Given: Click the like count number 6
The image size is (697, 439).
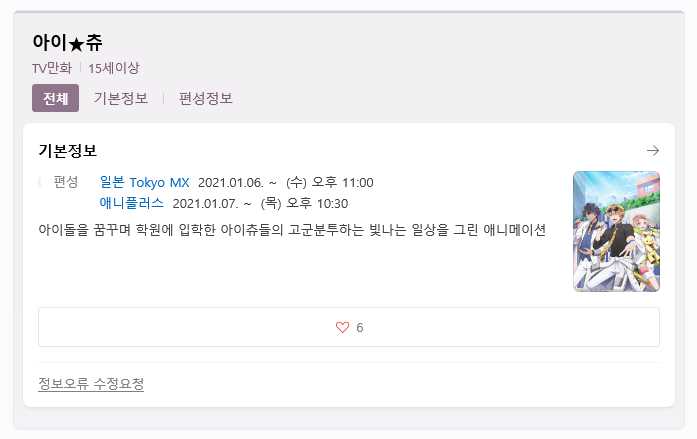Looking at the screenshot, I should click(360, 328).
